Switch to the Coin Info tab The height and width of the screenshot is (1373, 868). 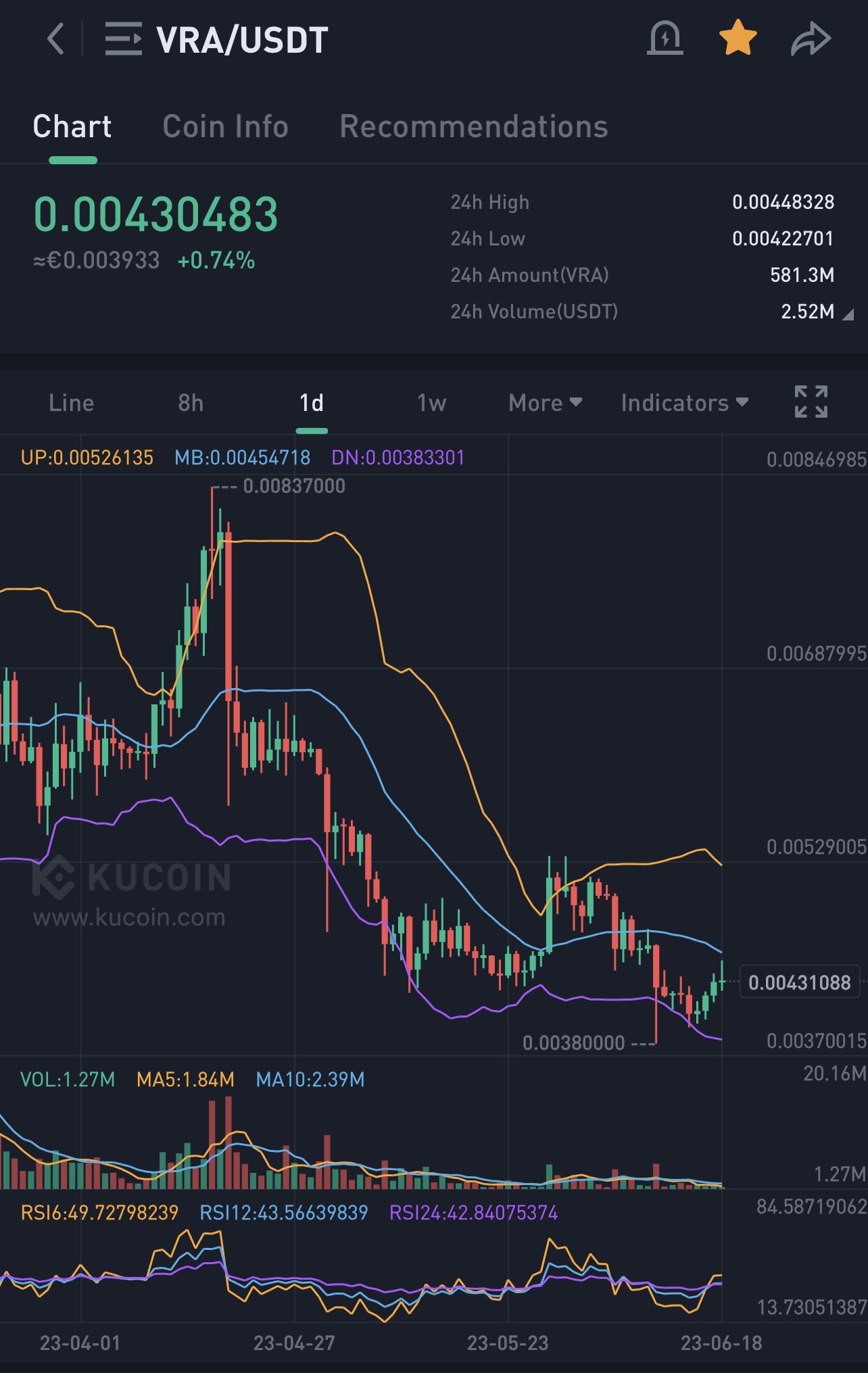[225, 126]
